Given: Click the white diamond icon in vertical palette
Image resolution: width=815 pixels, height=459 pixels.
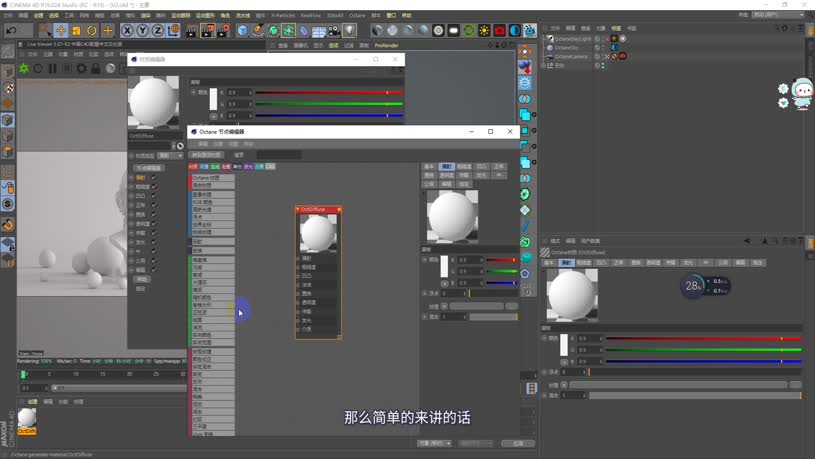Looking at the screenshot, I should 525,210.
